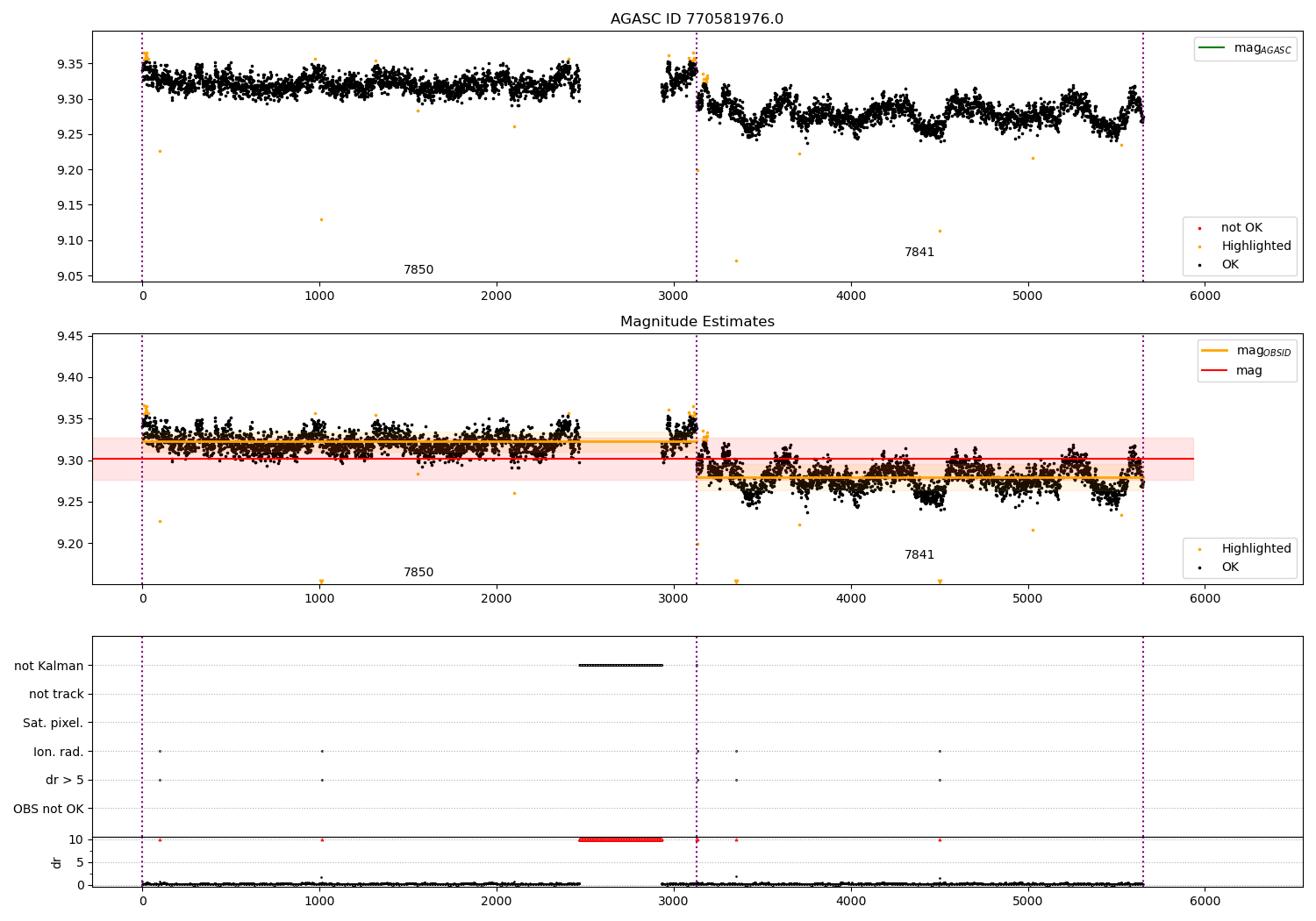Click the 'dr > 5' row label
Viewport: 1316px width, 921px height.
point(65,781)
